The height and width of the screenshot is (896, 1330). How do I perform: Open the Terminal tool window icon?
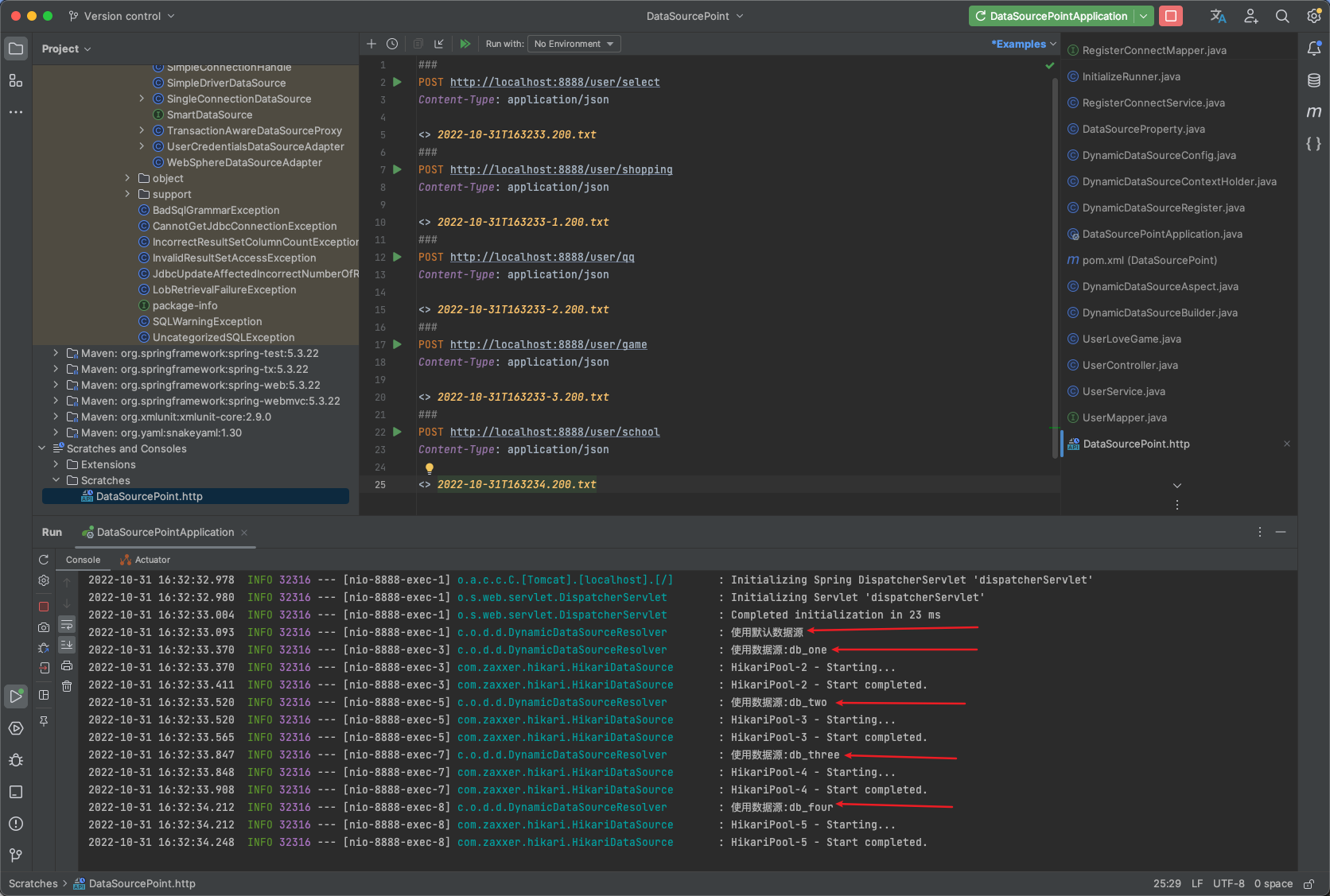pyautogui.click(x=16, y=792)
